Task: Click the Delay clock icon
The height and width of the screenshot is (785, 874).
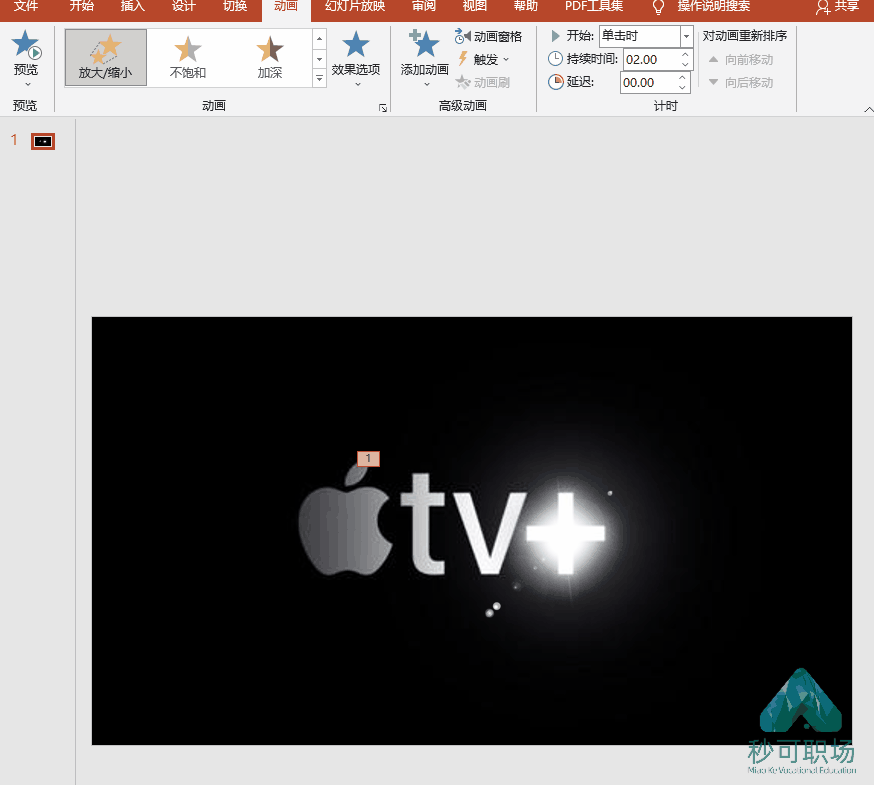Action: point(556,82)
